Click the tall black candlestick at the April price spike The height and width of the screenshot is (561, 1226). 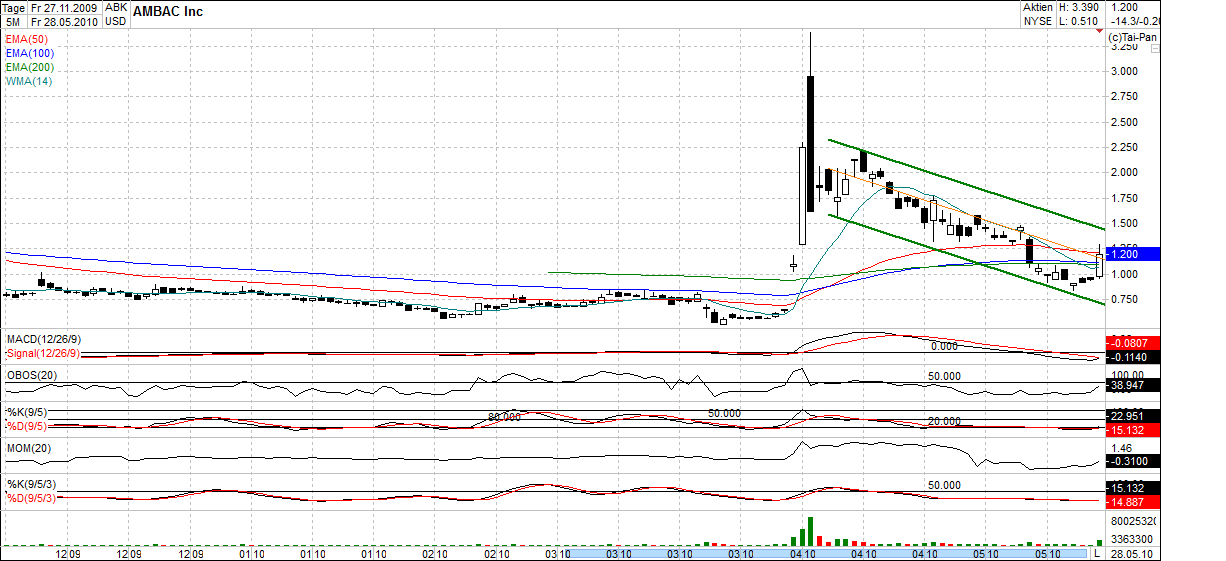[810, 142]
